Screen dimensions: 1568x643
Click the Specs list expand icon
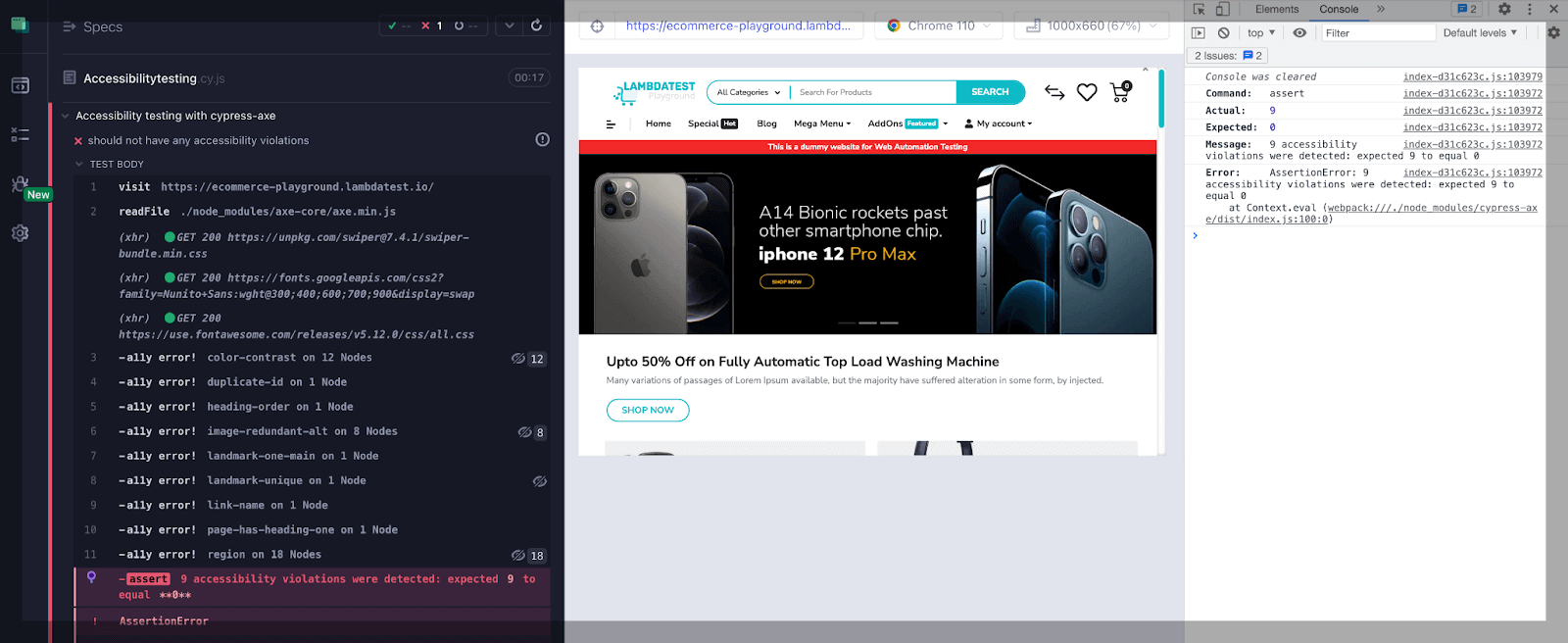[70, 26]
